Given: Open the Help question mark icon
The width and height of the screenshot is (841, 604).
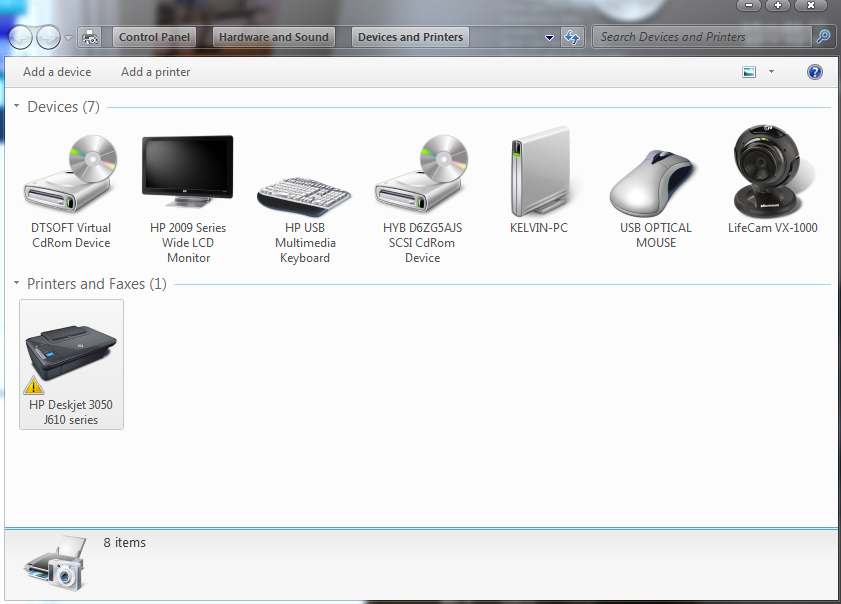Looking at the screenshot, I should click(x=815, y=72).
